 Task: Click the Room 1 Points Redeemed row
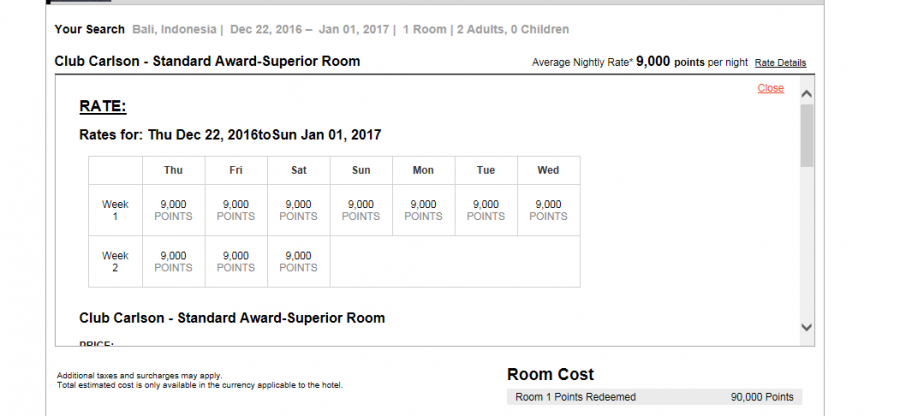tap(575, 397)
